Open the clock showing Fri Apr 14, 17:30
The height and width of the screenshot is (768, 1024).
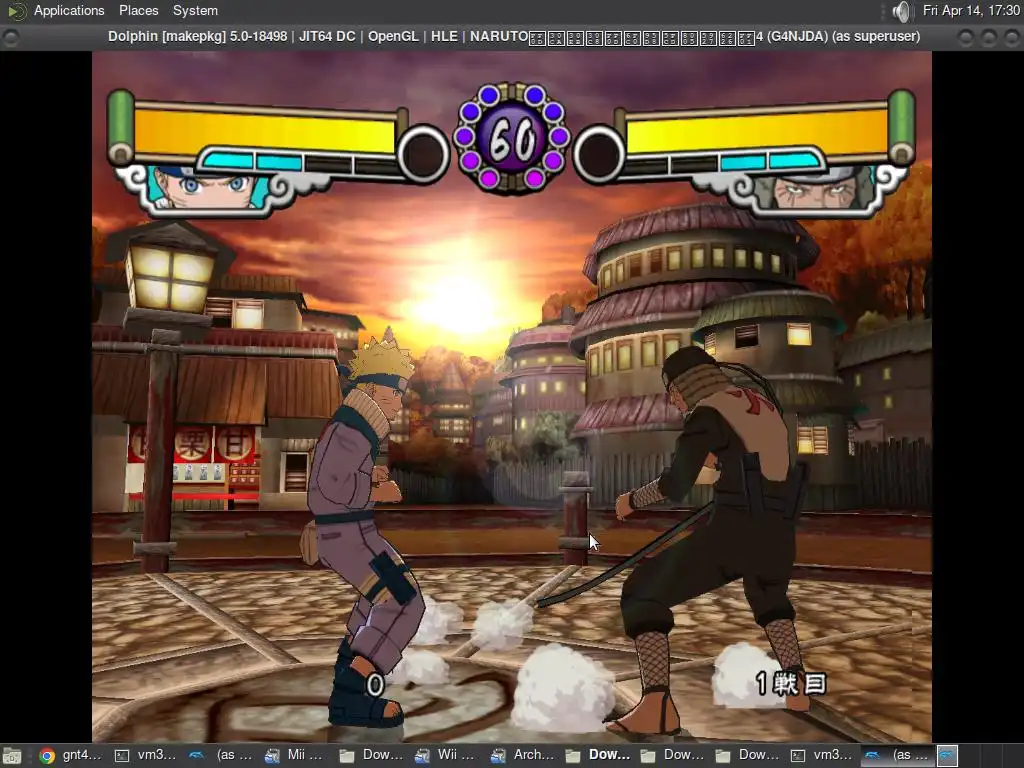click(971, 10)
